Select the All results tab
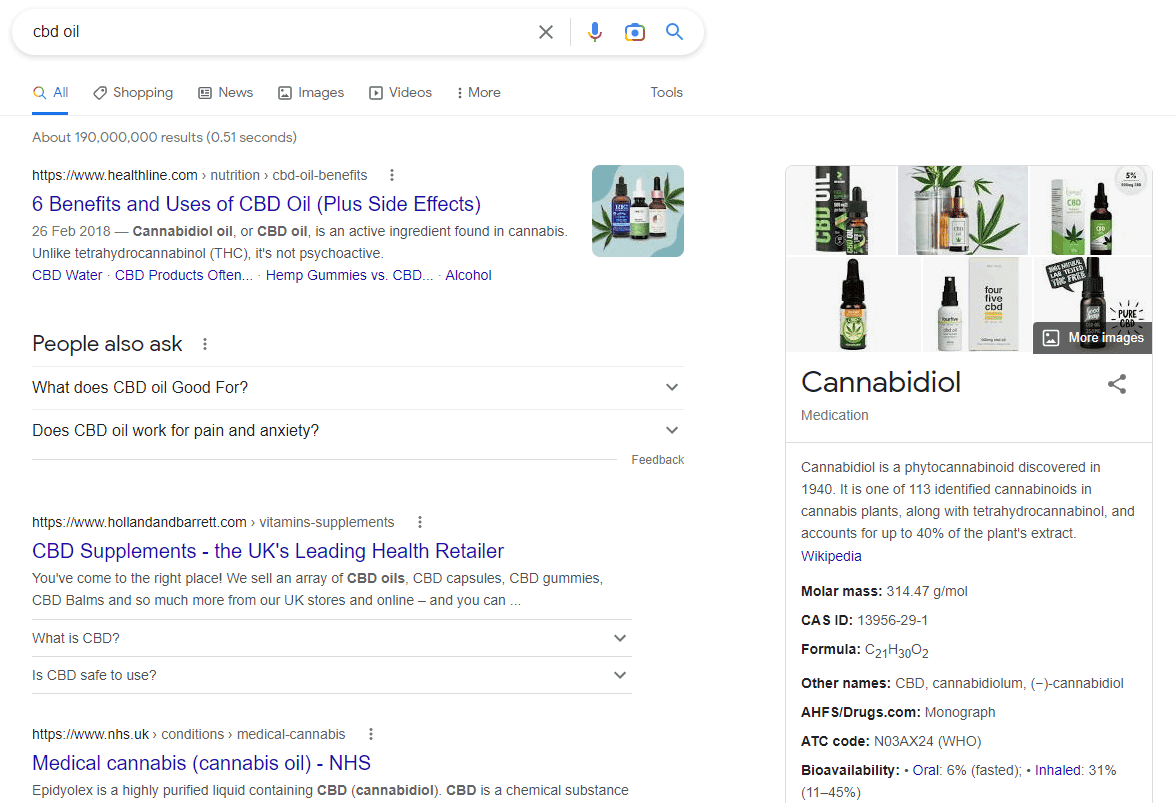1176x803 pixels. 50,92
